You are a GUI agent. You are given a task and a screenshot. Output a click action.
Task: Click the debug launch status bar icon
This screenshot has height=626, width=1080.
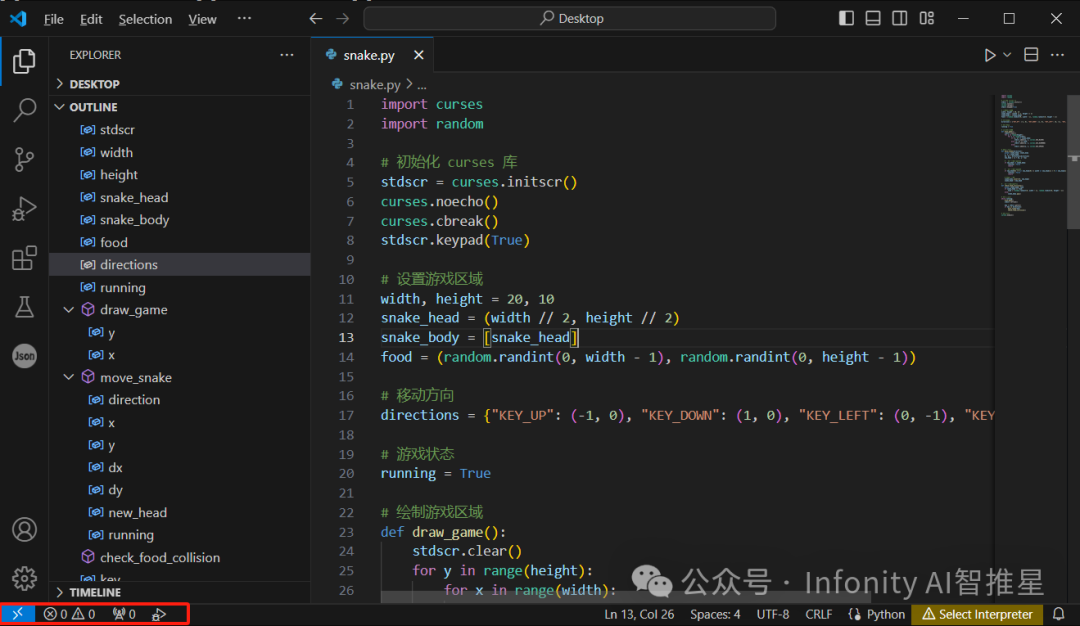[159, 614]
